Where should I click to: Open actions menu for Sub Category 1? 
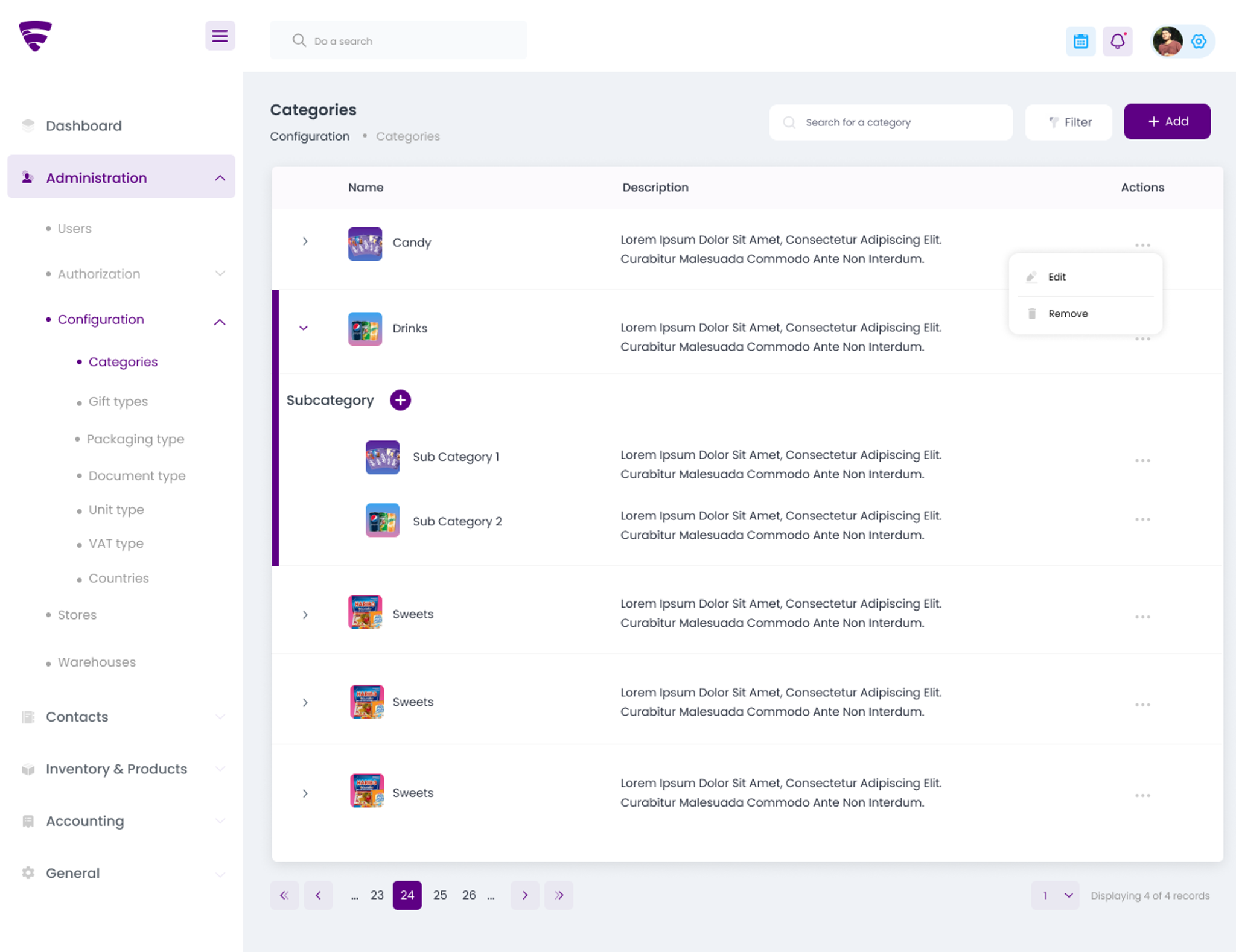(1142, 460)
